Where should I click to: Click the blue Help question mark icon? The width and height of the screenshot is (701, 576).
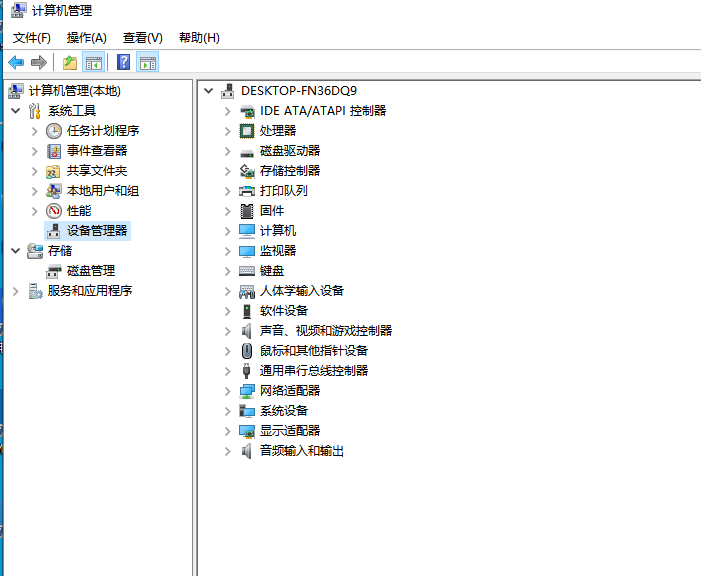click(123, 62)
